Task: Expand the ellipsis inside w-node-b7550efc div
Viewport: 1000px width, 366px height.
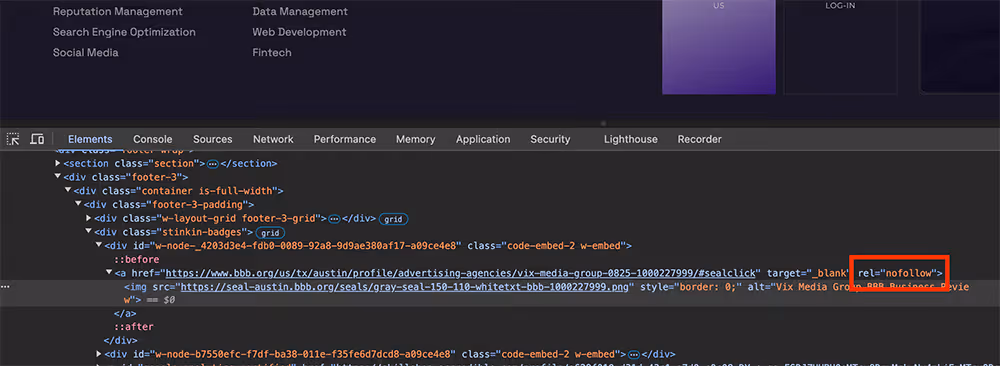Action: click(x=633, y=354)
